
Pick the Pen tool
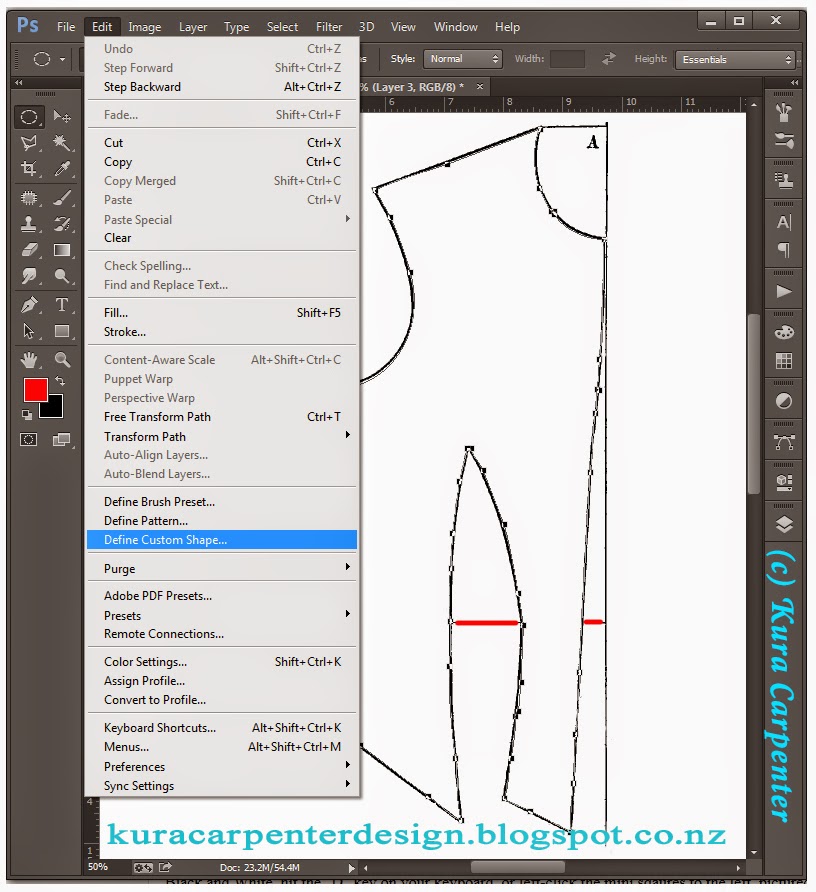coord(27,303)
